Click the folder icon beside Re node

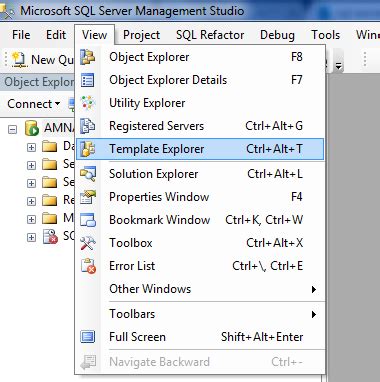50,201
